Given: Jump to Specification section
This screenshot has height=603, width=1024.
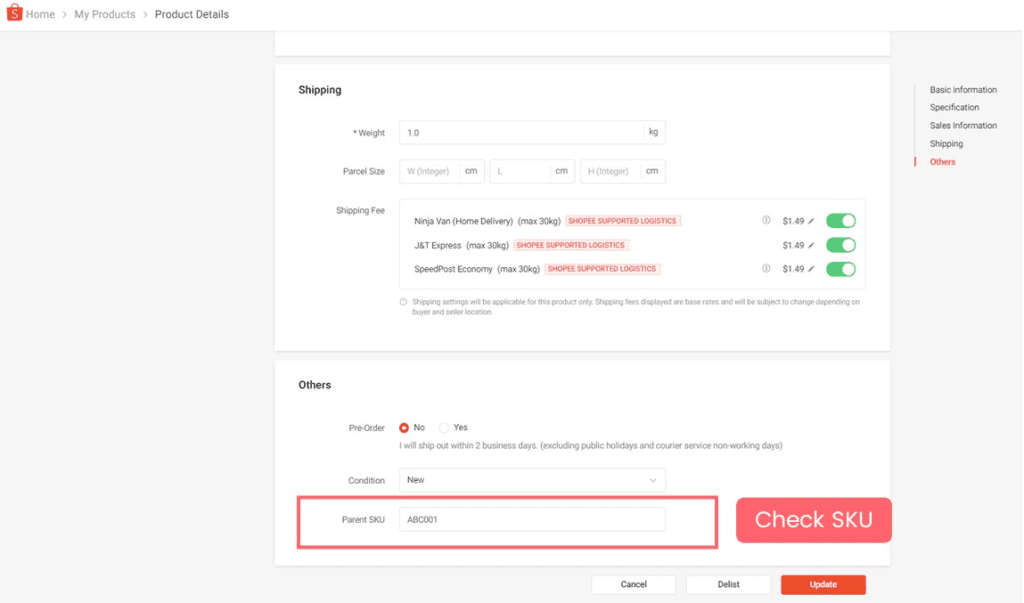Looking at the screenshot, I should point(954,108).
